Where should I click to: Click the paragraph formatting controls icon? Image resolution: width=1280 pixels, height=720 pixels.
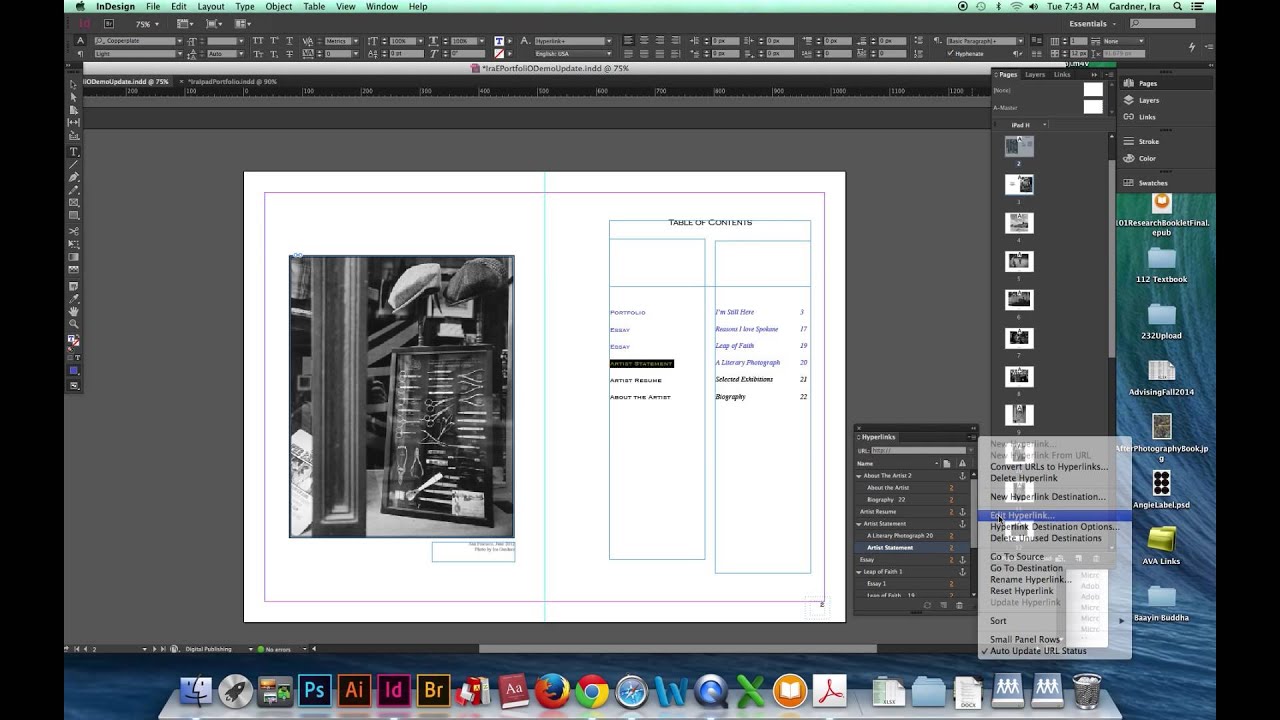81,53
